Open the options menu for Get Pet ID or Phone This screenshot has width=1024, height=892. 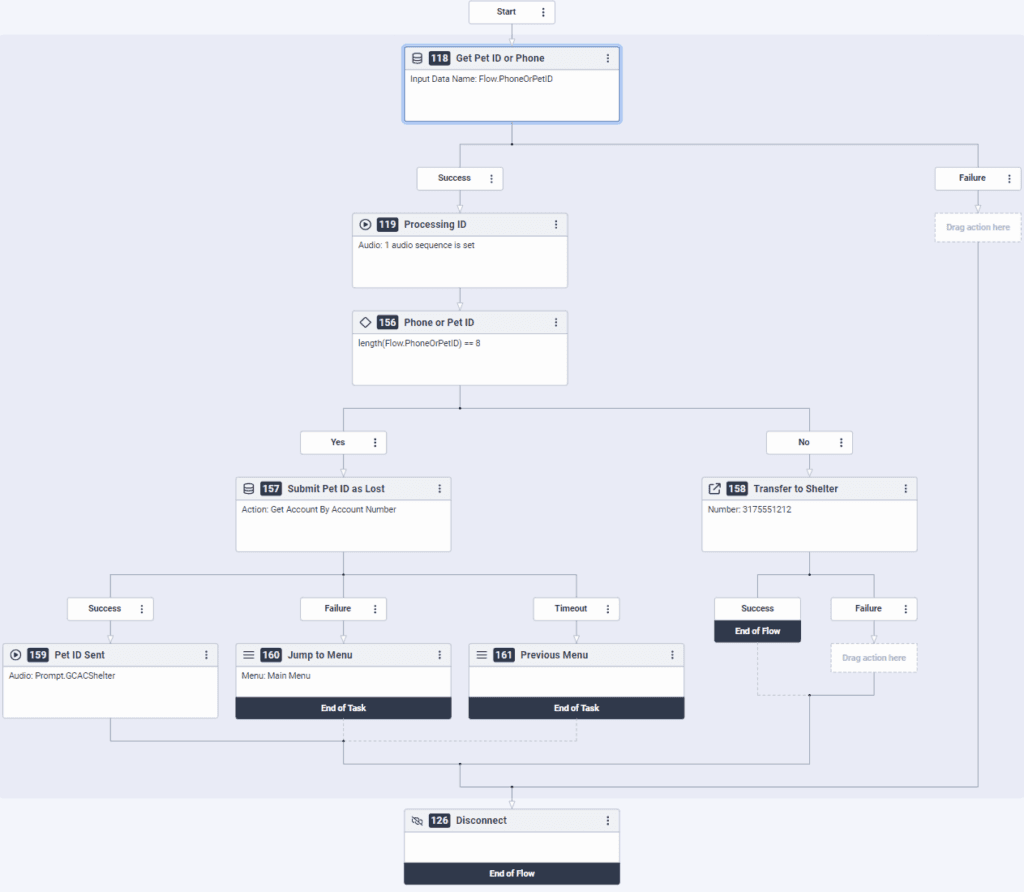click(608, 58)
